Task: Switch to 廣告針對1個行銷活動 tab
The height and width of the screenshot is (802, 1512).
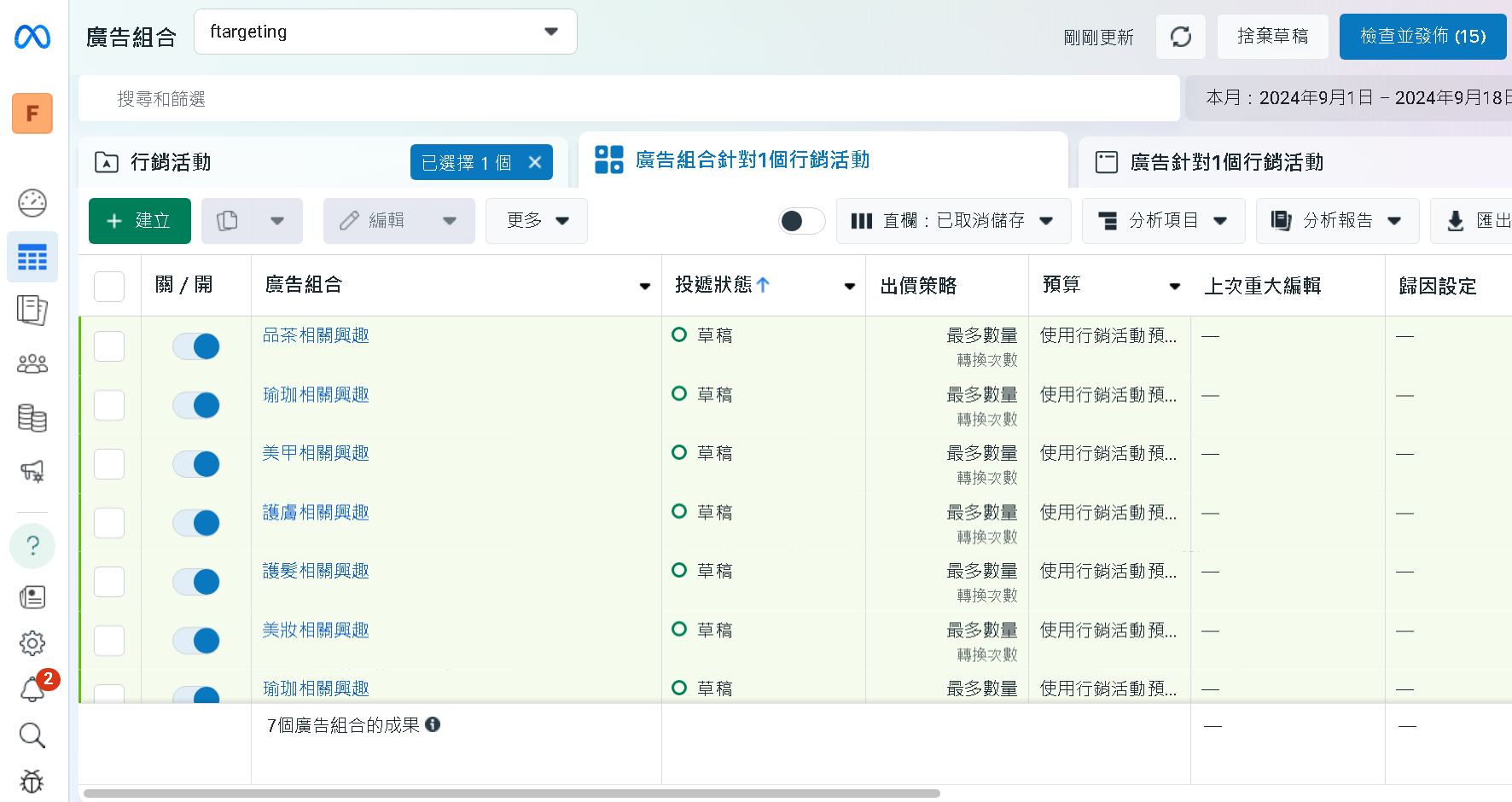Action: point(1295,162)
